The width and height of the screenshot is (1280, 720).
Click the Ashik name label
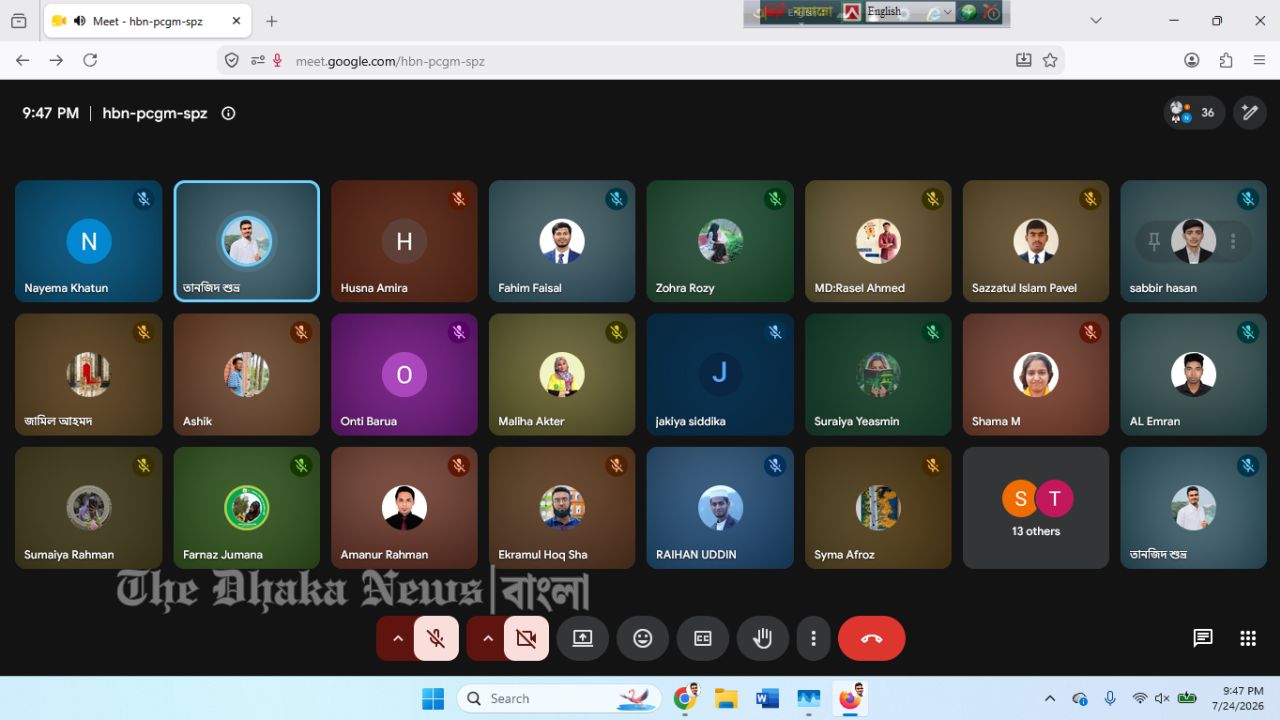(x=197, y=421)
